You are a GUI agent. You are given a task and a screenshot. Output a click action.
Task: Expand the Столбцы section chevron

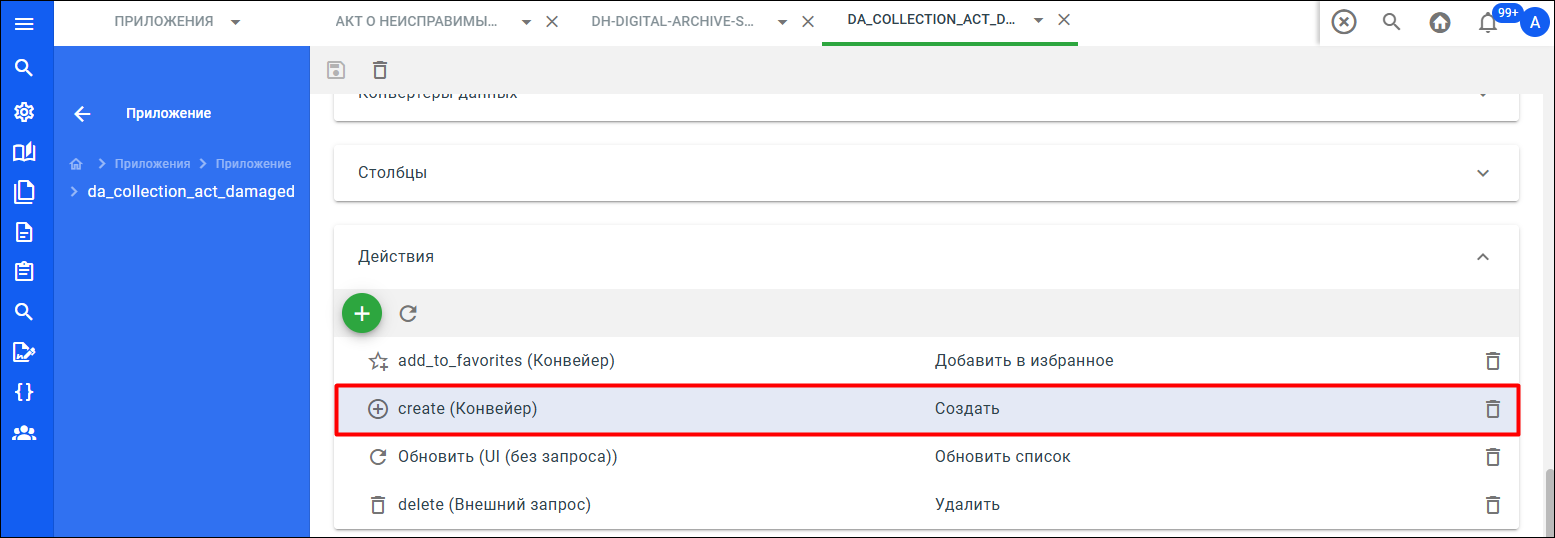click(x=1483, y=173)
